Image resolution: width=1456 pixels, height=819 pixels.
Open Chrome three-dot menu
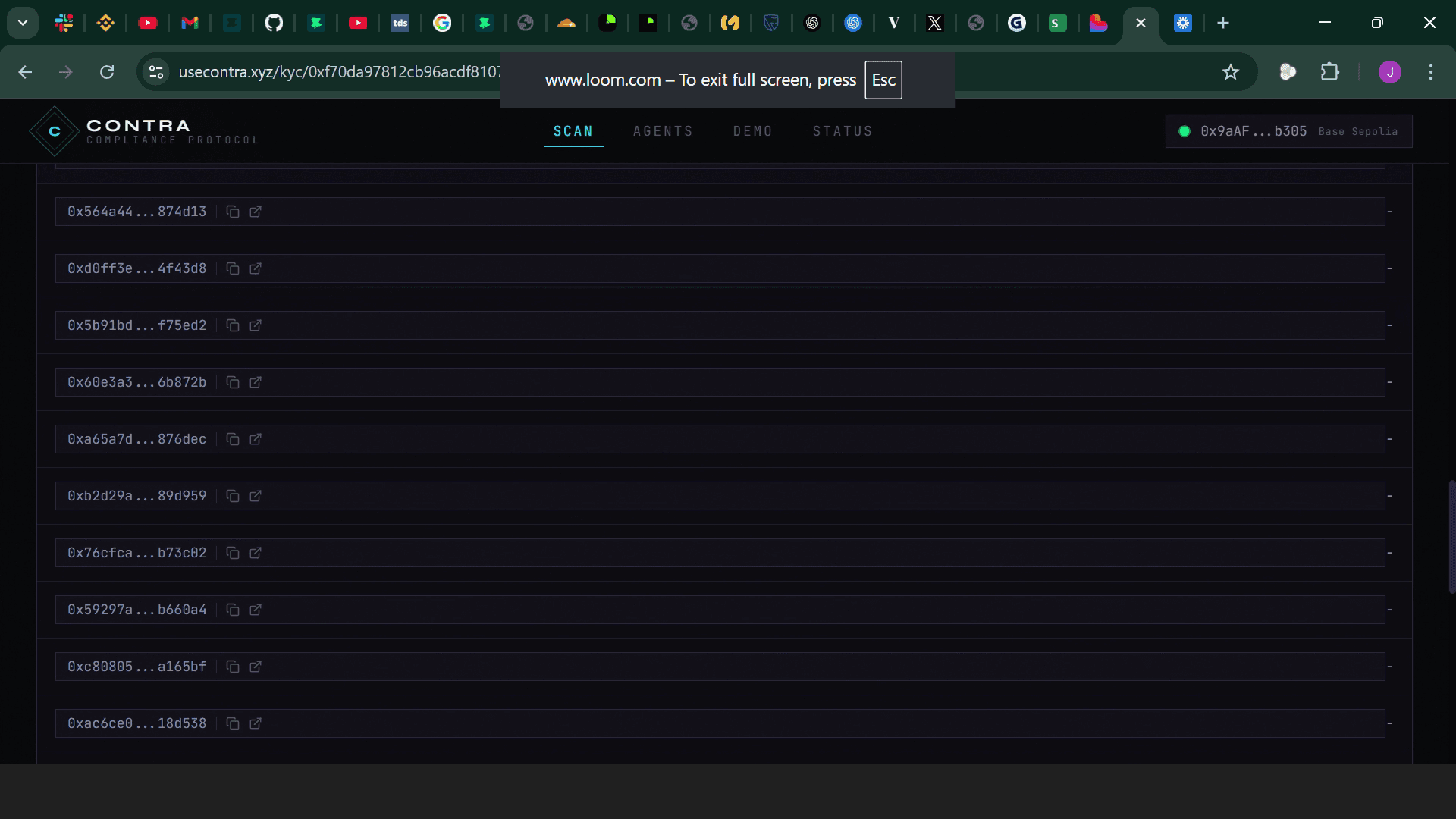tap(1431, 72)
